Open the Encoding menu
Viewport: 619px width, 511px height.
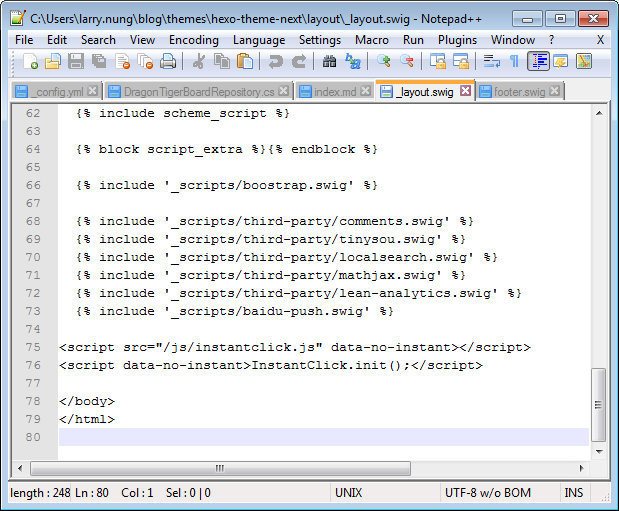pos(193,40)
